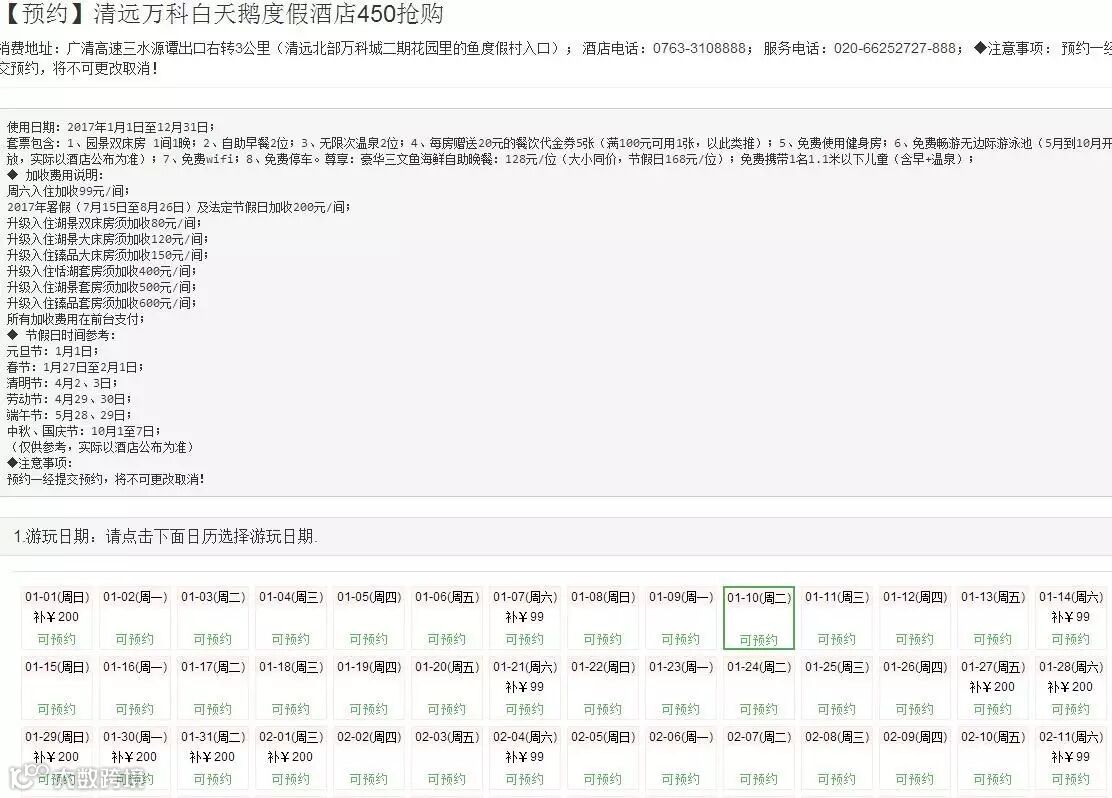The width and height of the screenshot is (1112, 798).
Task: Pick the 01-24(周二) date
Action: click(x=759, y=688)
